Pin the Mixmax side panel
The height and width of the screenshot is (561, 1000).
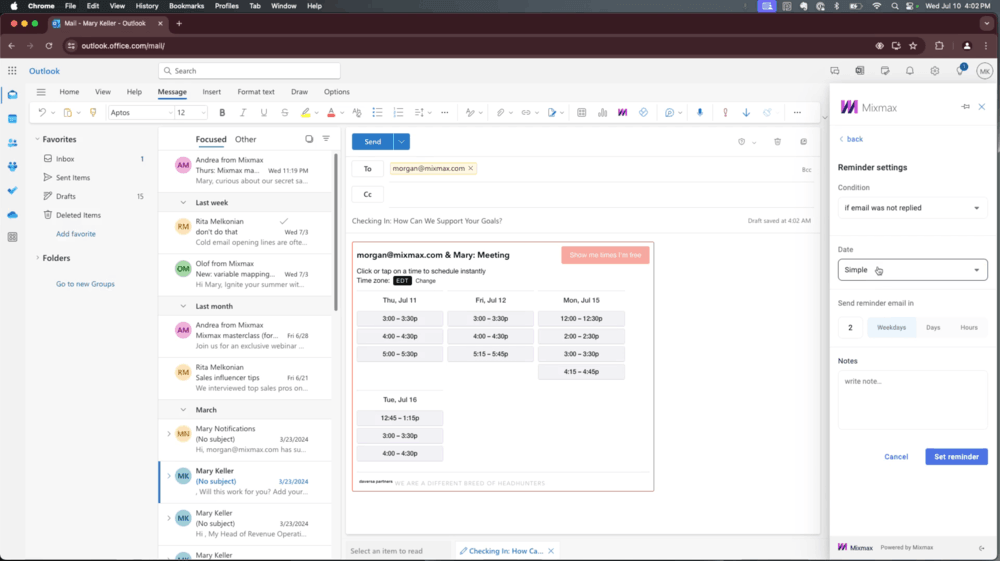(965, 107)
